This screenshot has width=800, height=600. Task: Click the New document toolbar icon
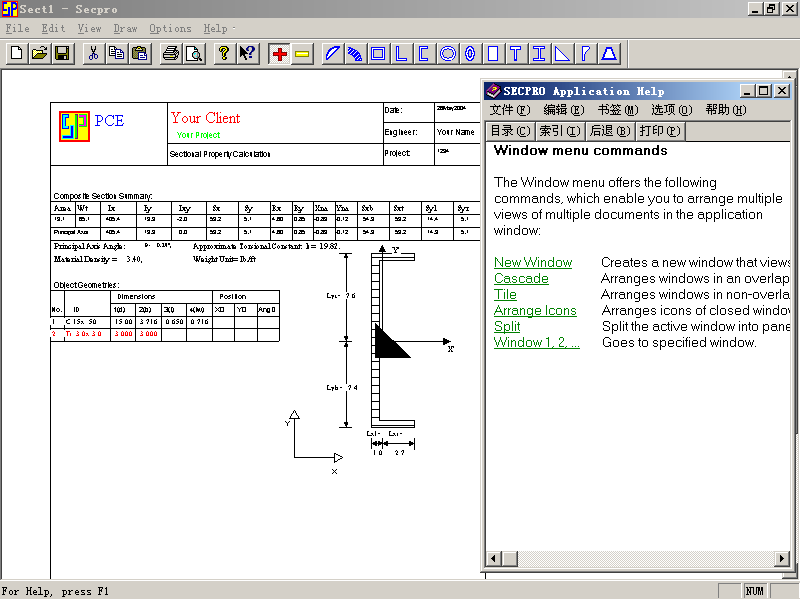click(17, 54)
